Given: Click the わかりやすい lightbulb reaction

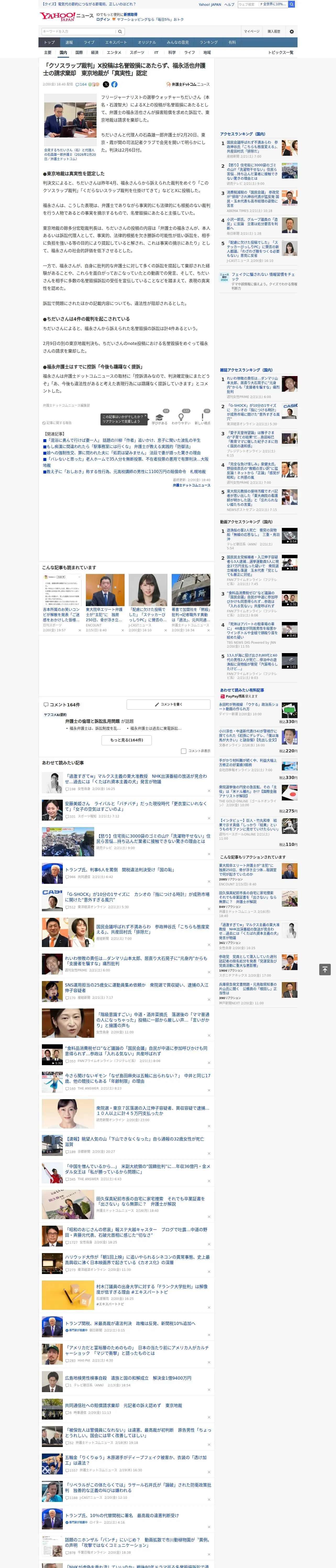Looking at the screenshot, I should [181, 418].
